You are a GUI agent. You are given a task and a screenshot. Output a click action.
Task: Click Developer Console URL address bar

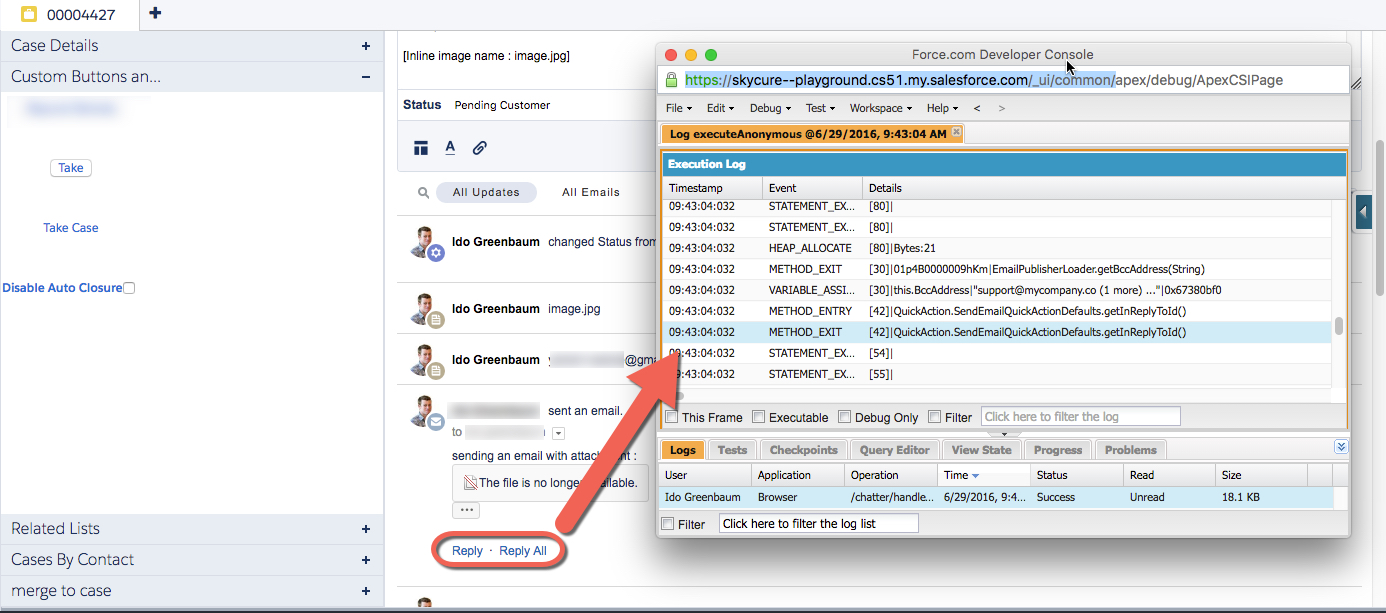click(x=1004, y=80)
